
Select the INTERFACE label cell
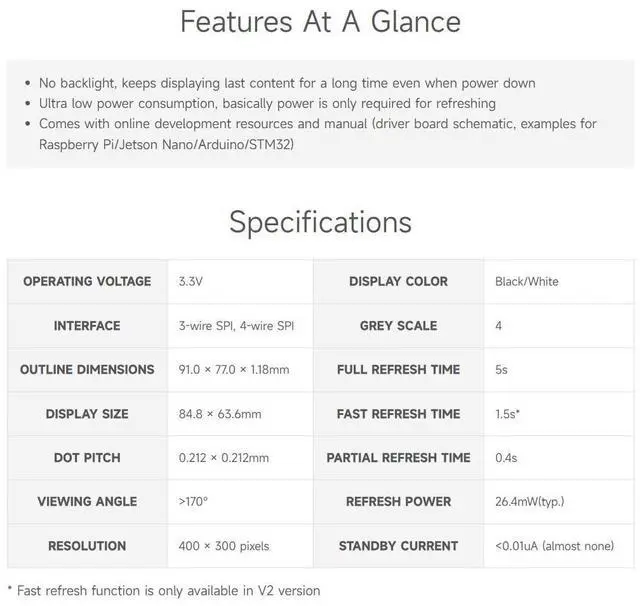point(87,326)
